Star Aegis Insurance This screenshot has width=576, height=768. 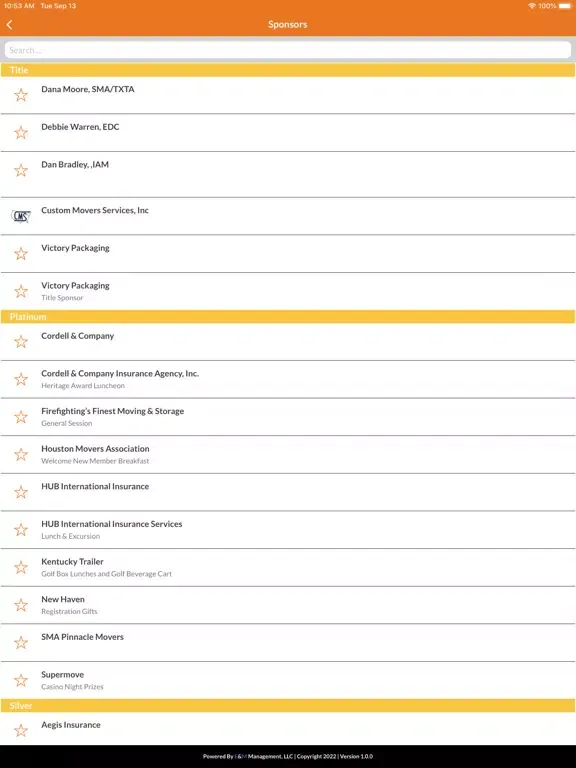point(21,731)
